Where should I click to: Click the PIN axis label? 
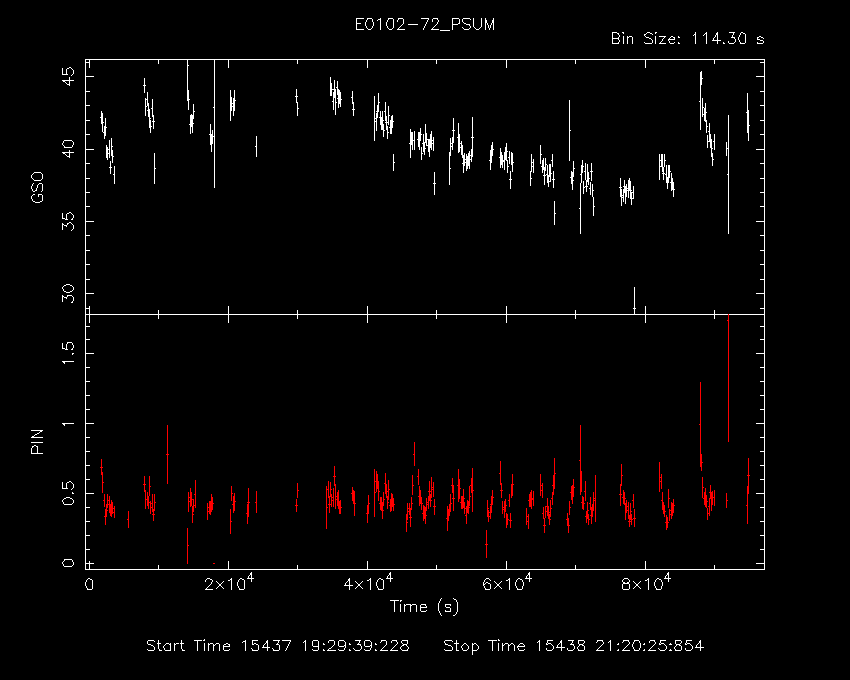coord(37,442)
